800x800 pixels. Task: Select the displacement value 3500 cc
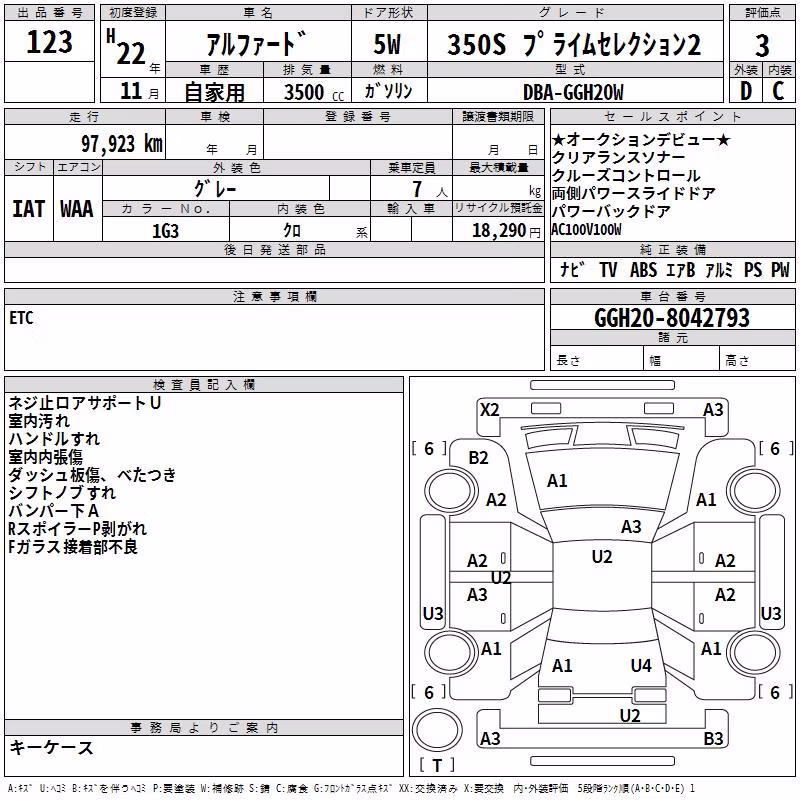[314, 92]
